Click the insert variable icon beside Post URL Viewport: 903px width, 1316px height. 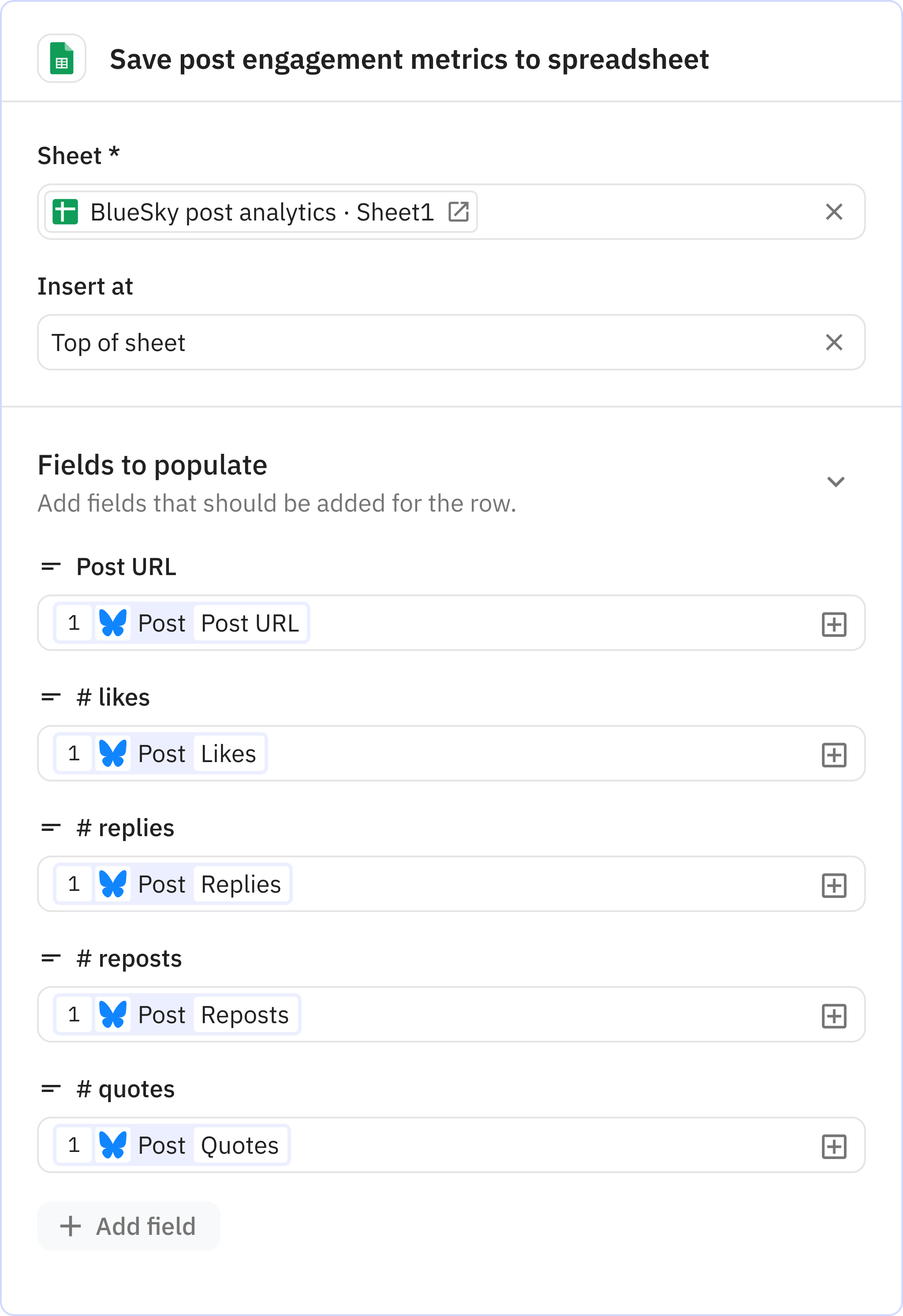coord(835,624)
